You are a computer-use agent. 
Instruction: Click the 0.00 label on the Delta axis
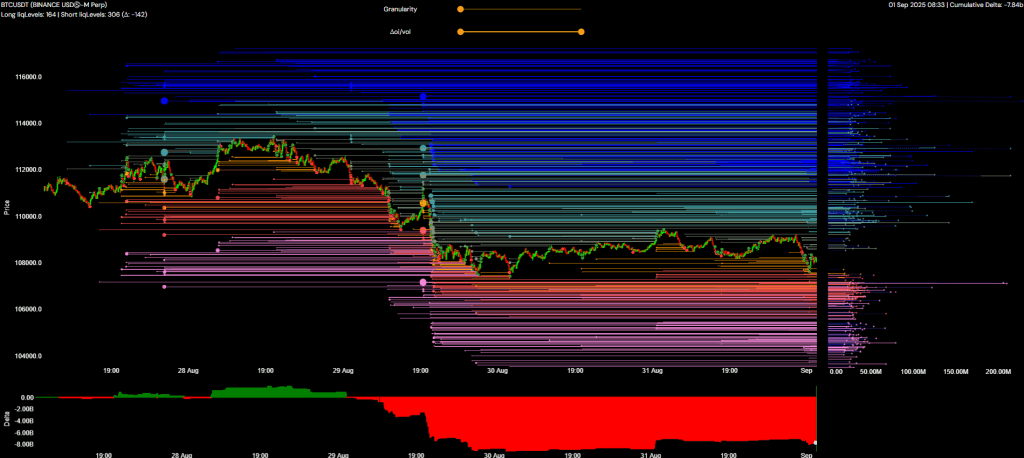[27, 397]
